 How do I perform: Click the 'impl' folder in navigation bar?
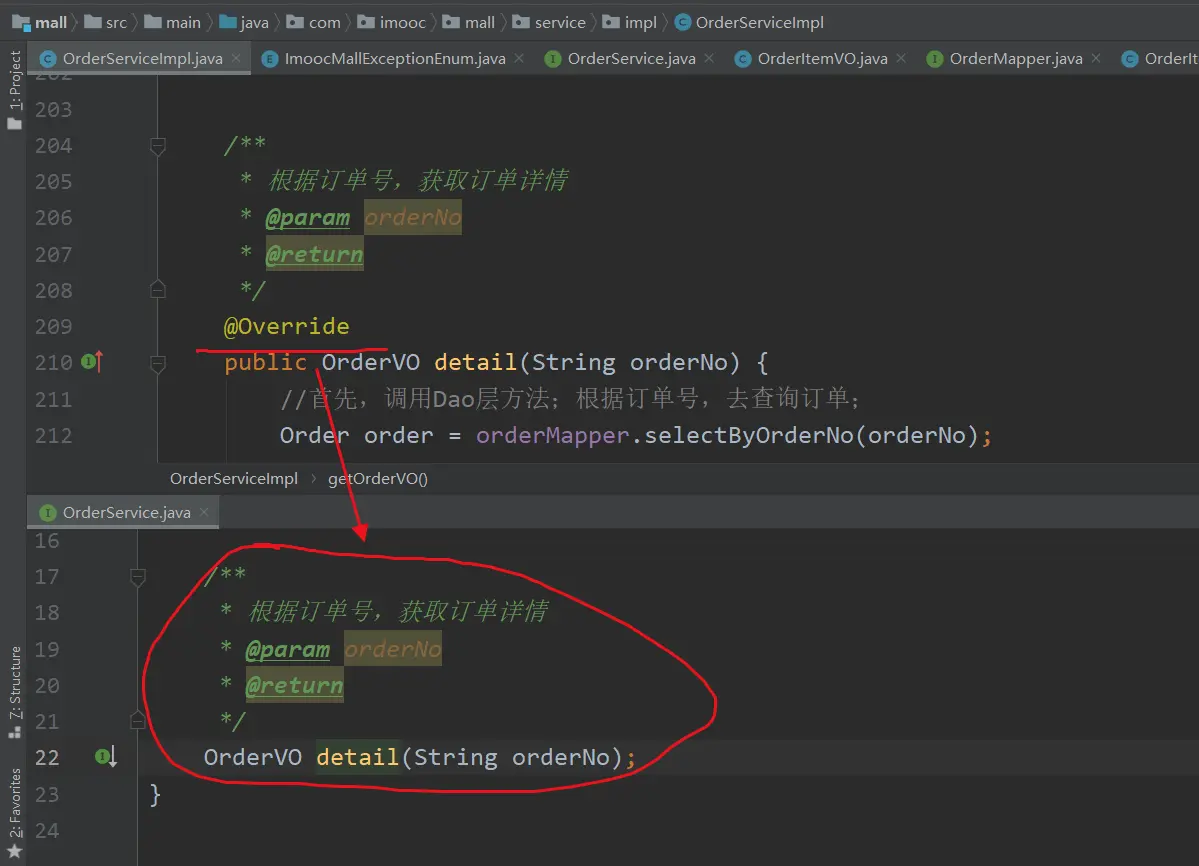(x=640, y=22)
